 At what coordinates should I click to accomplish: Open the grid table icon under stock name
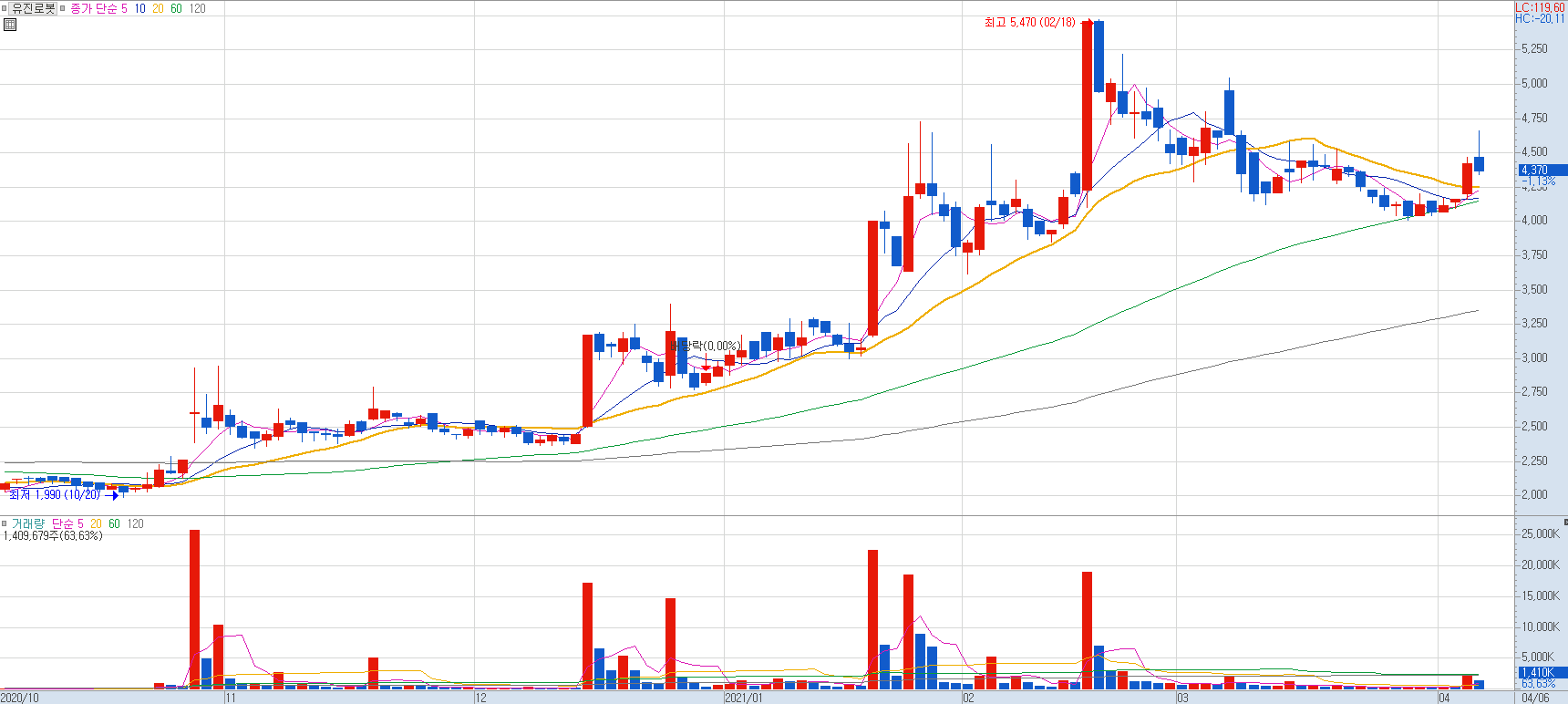(x=10, y=25)
